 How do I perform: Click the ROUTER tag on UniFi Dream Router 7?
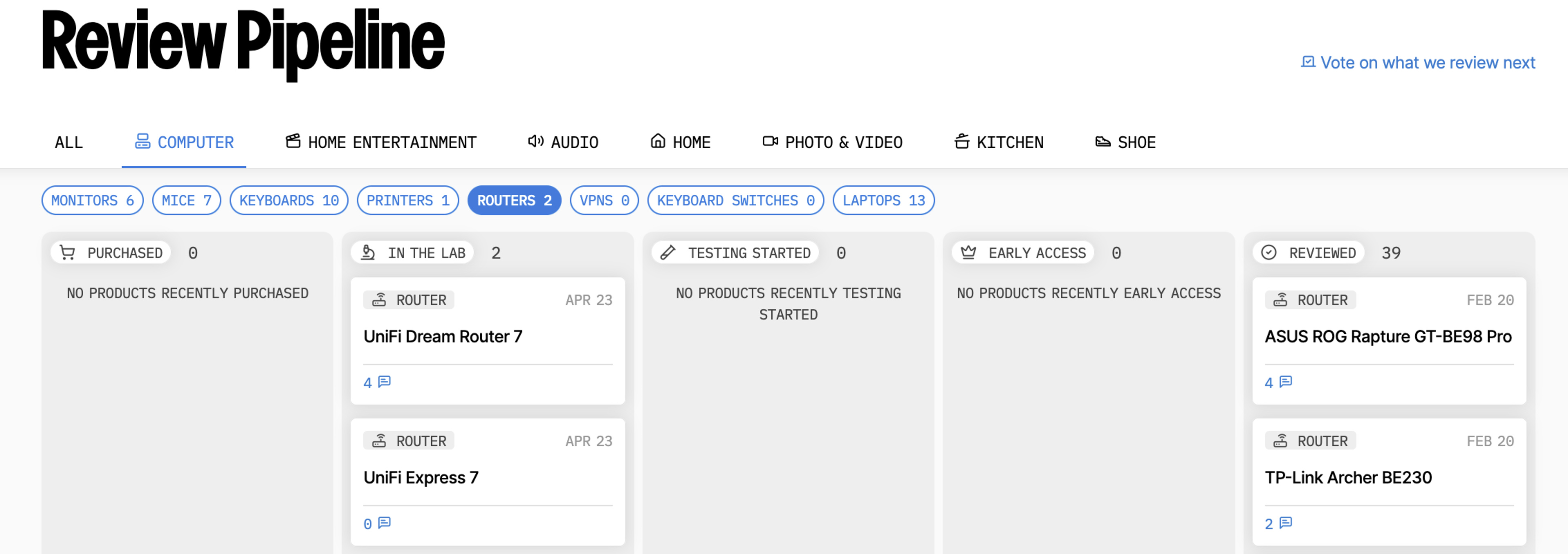[x=409, y=300]
